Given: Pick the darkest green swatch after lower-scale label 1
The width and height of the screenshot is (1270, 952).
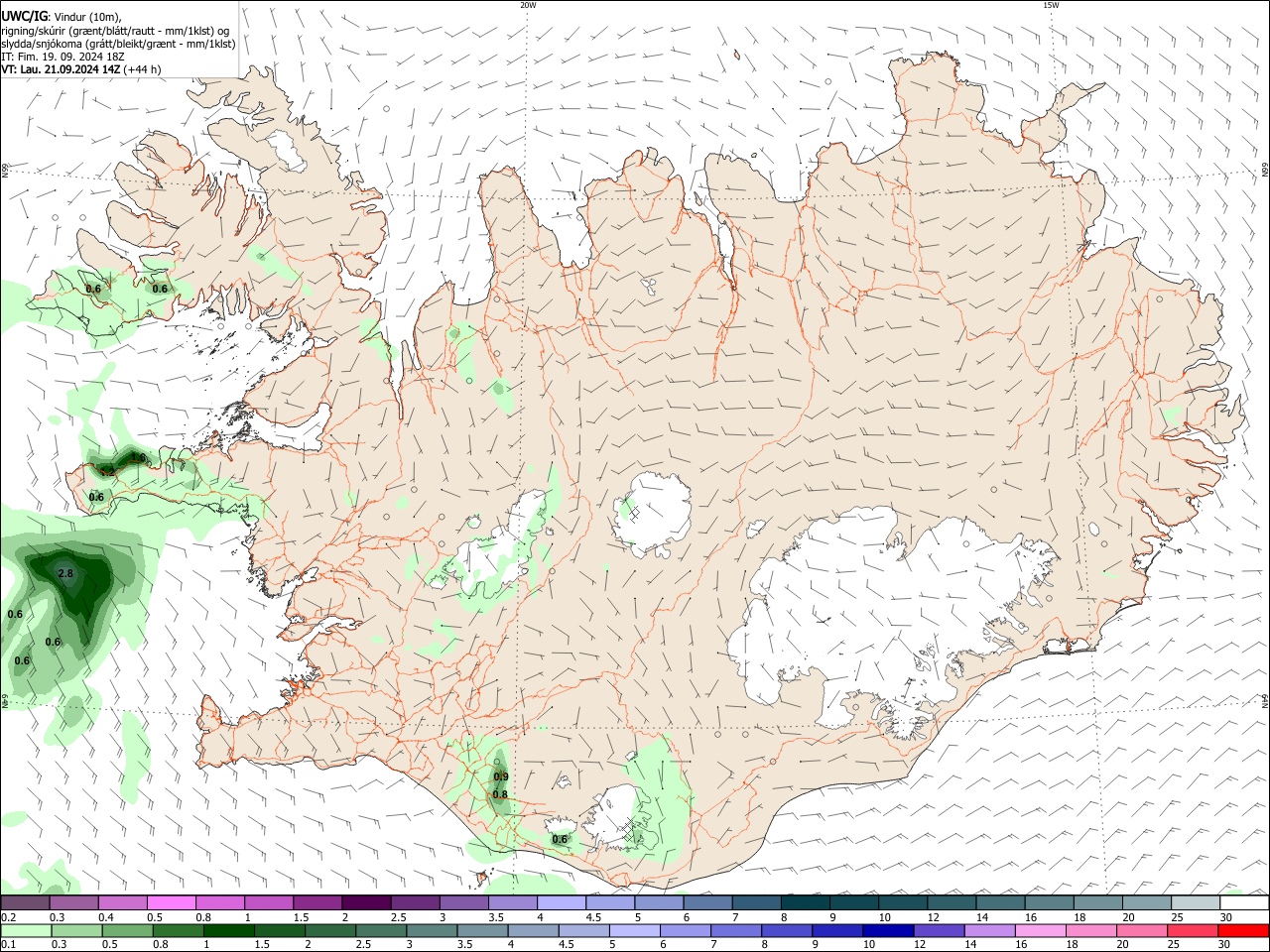Looking at the screenshot, I should click(229, 930).
